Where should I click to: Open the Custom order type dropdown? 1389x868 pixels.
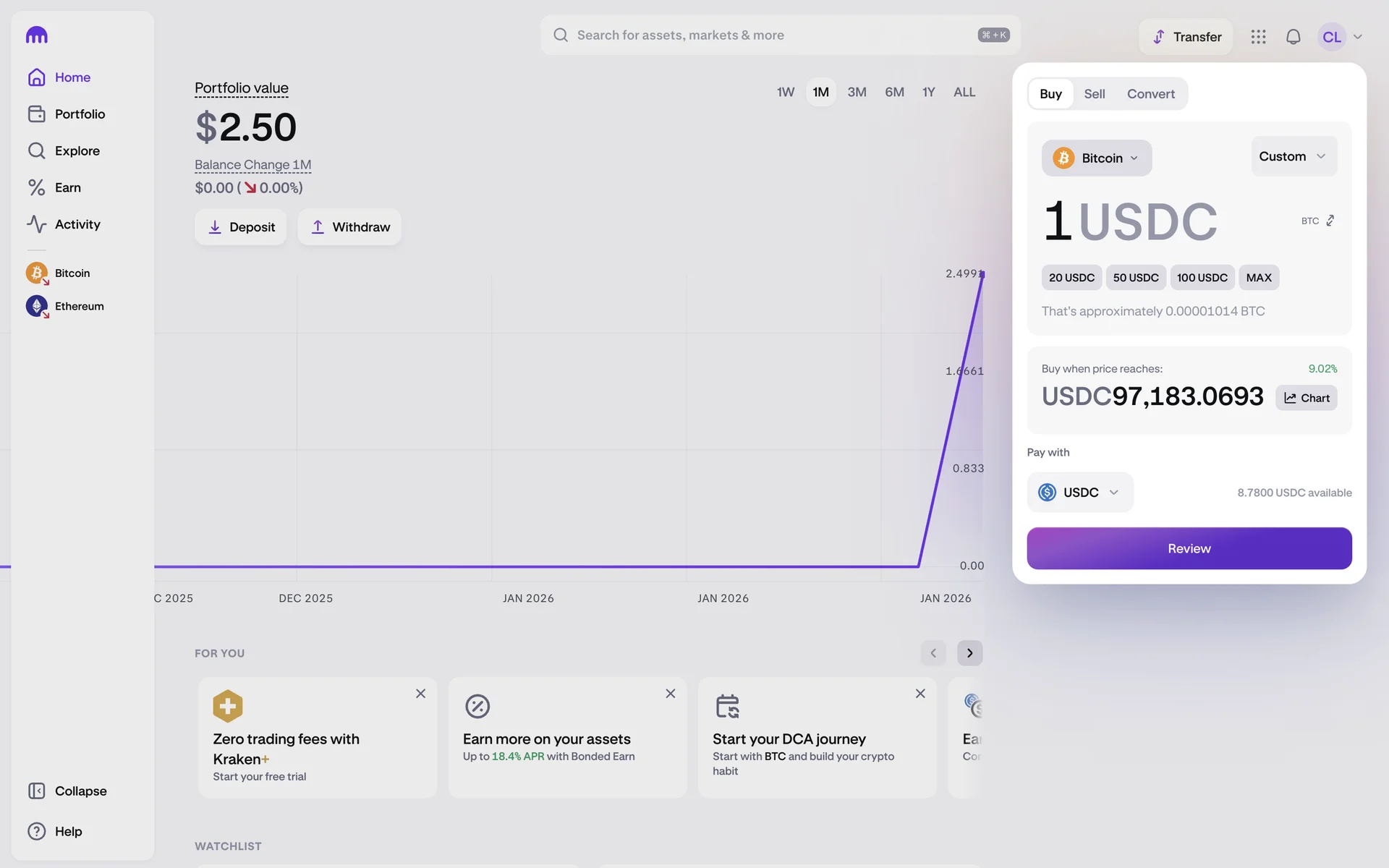coord(1293,156)
